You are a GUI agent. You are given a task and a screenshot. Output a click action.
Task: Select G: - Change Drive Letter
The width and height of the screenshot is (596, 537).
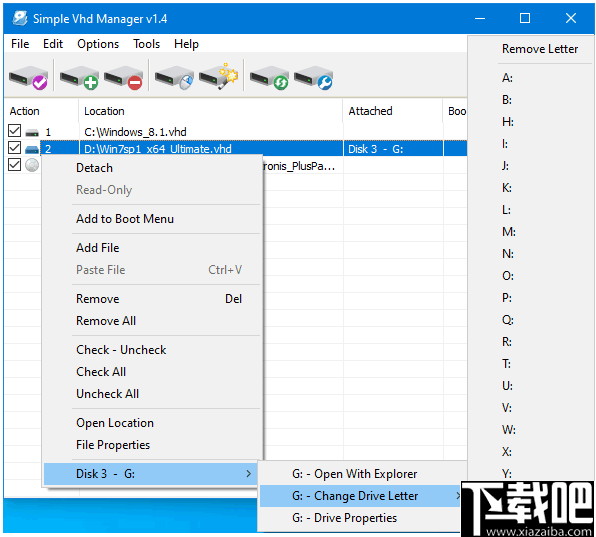[x=361, y=496]
